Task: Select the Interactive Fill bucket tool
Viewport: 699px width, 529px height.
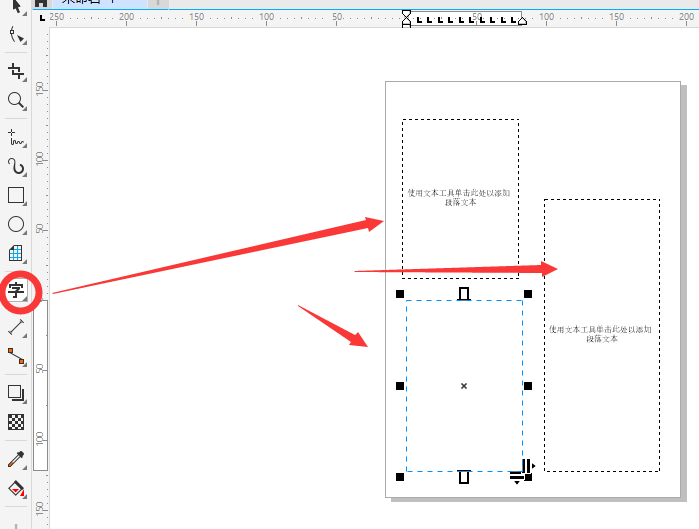Action: (x=16, y=489)
